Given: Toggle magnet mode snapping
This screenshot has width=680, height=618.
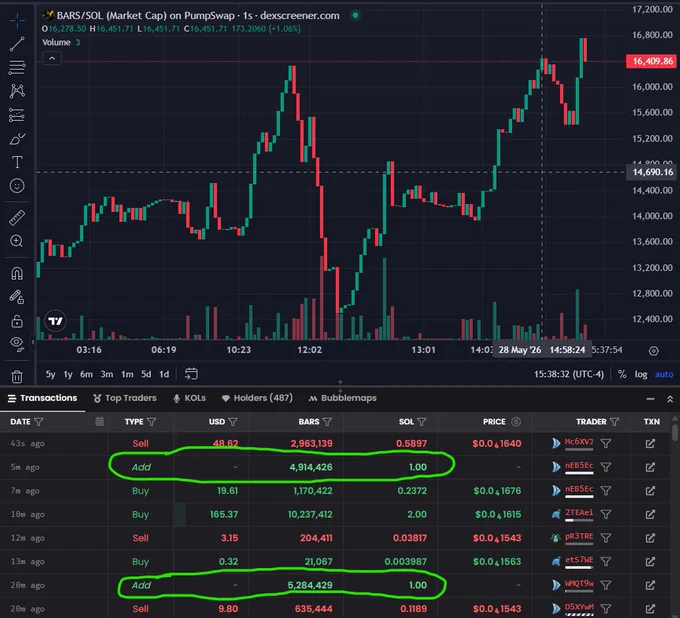Looking at the screenshot, I should pyautogui.click(x=17, y=274).
